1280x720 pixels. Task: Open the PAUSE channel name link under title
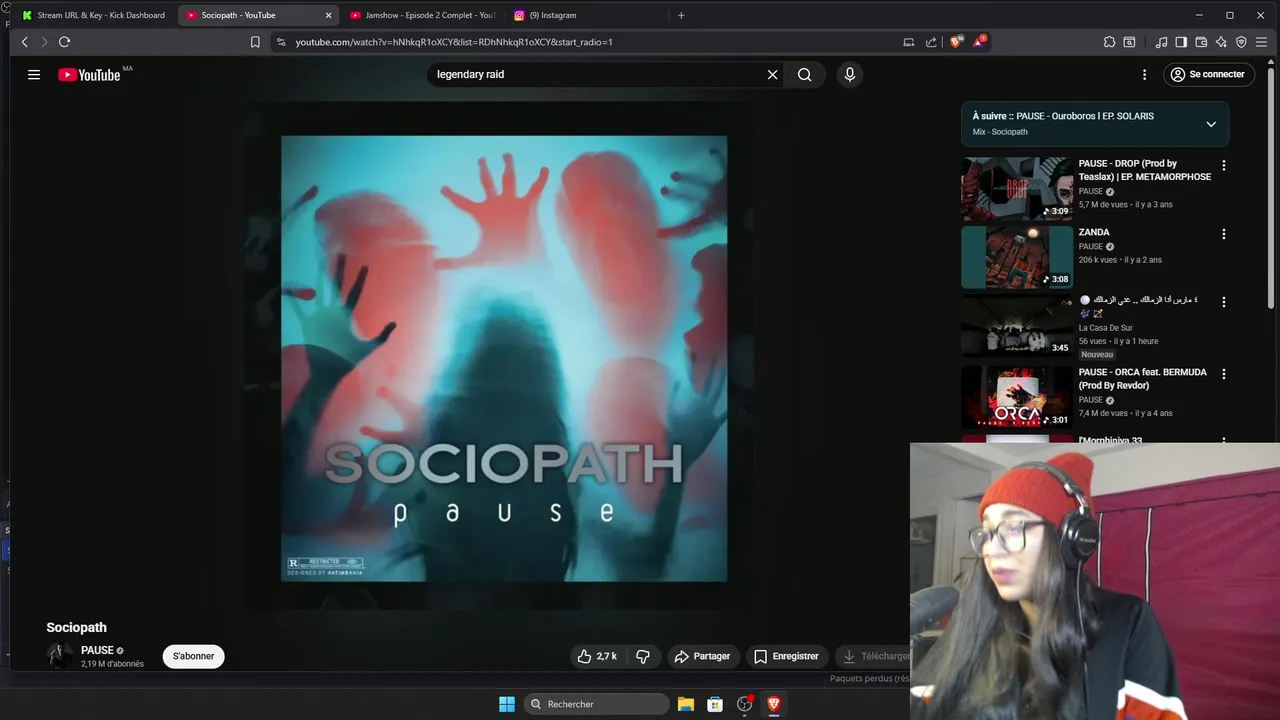97,650
